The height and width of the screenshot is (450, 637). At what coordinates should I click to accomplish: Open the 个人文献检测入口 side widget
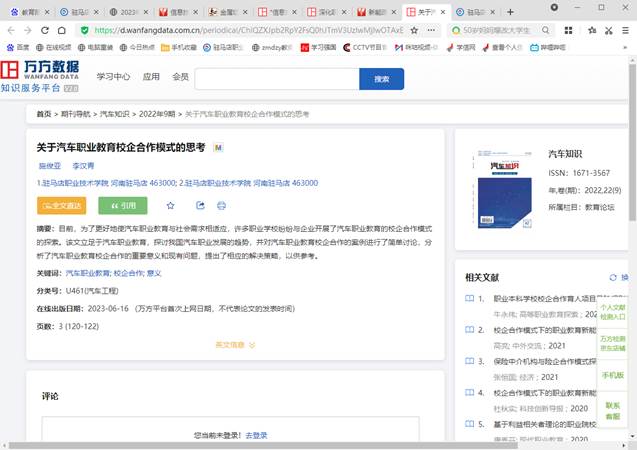(613, 312)
